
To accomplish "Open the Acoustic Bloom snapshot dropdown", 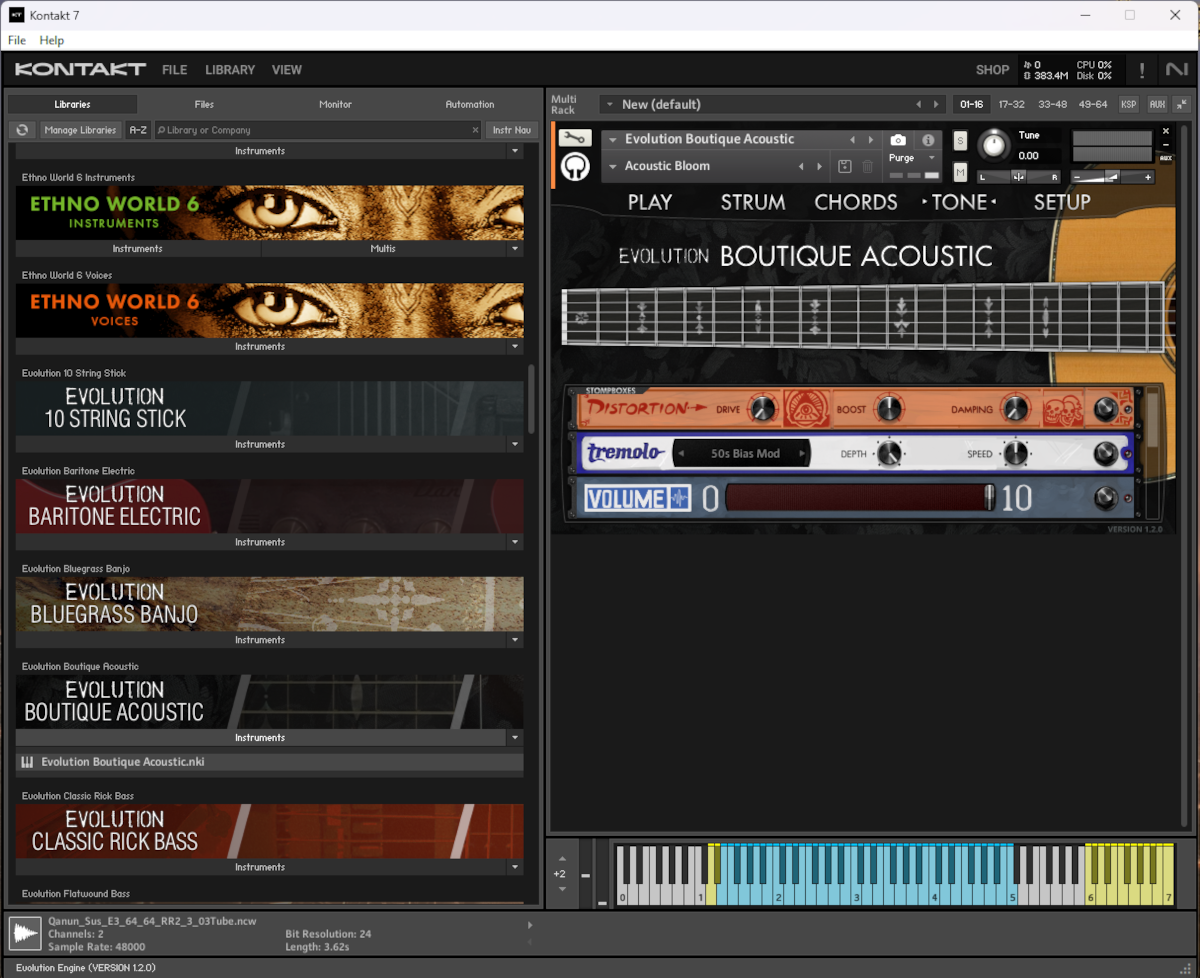I will [x=612, y=166].
